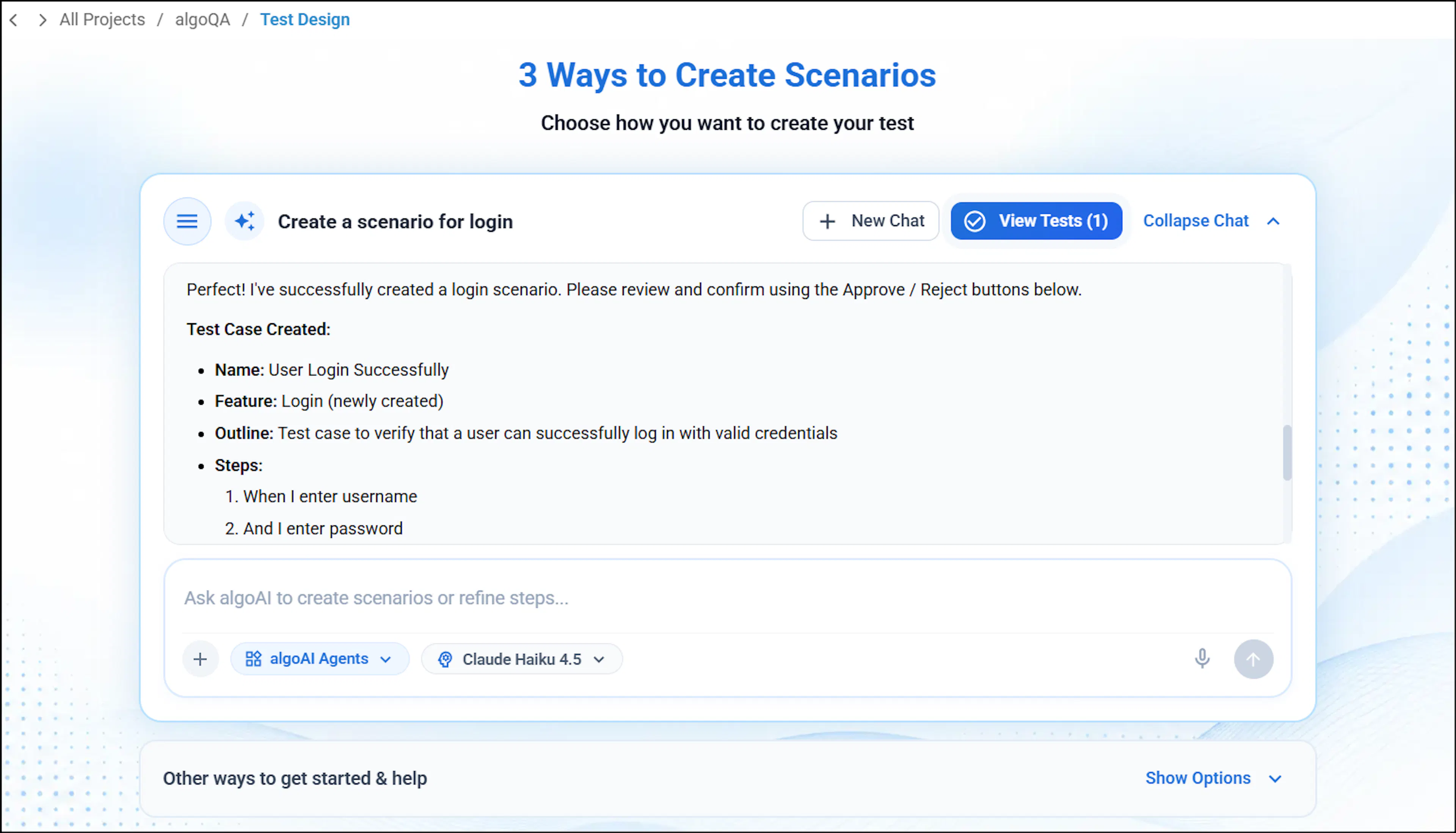The image size is (1456, 833).
Task: Select the Test Design breadcrumb
Action: pos(305,19)
